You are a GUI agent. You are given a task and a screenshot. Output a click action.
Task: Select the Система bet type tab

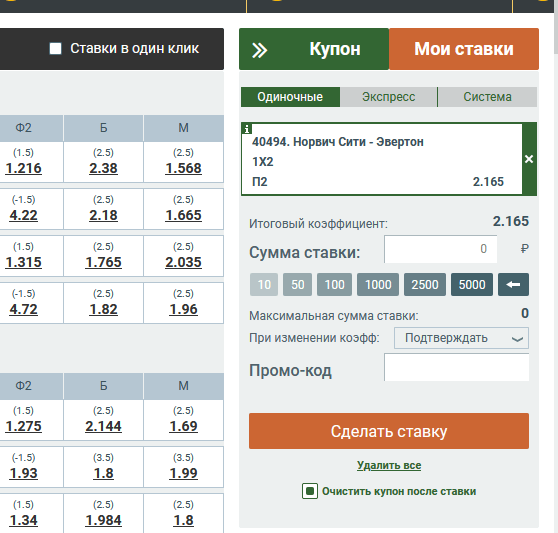point(488,97)
